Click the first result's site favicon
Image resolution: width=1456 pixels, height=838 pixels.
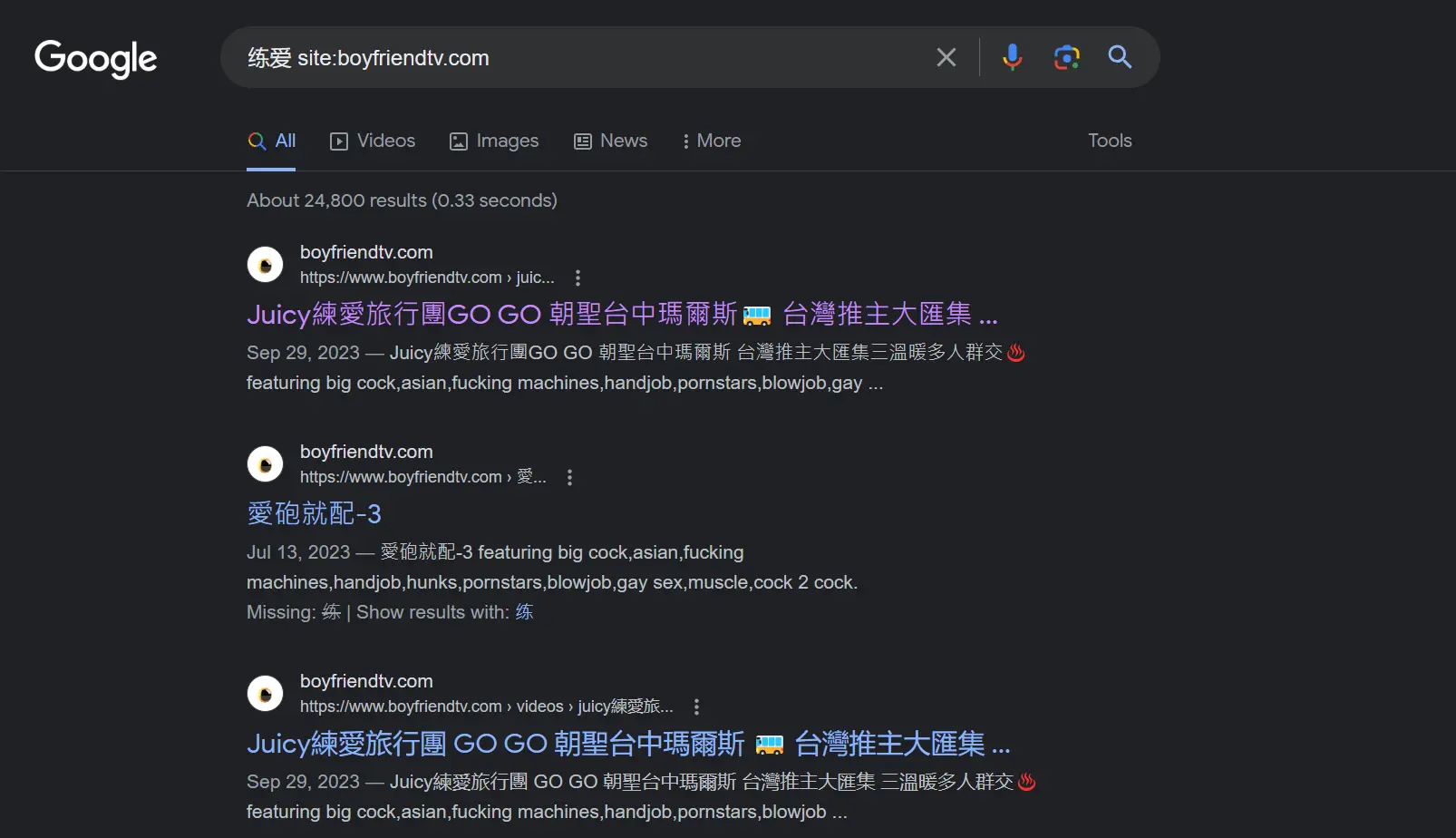(266, 265)
